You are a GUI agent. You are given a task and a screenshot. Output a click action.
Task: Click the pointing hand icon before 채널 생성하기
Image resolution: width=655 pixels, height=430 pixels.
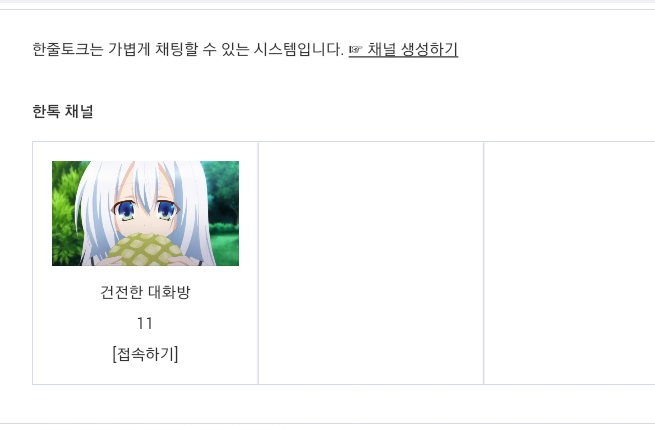356,50
